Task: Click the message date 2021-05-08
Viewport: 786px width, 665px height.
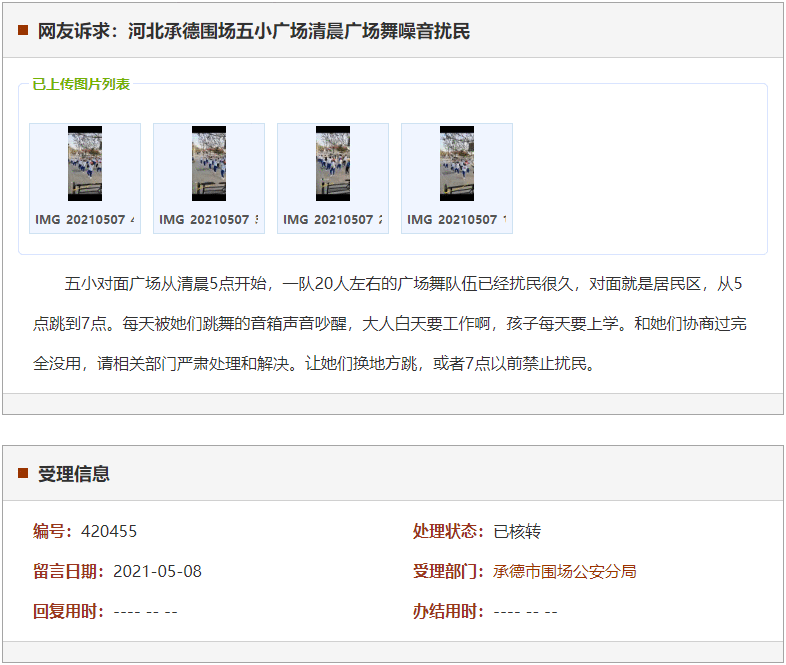Action: tap(157, 572)
